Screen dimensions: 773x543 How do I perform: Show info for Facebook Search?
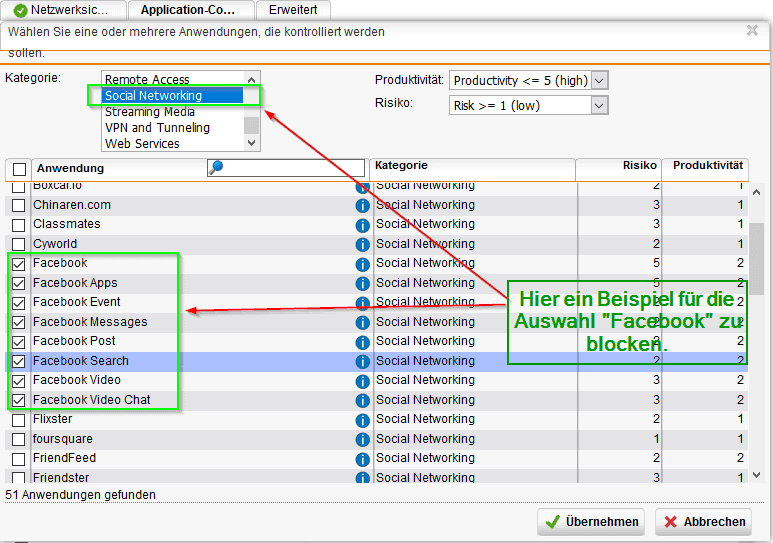pyautogui.click(x=362, y=362)
